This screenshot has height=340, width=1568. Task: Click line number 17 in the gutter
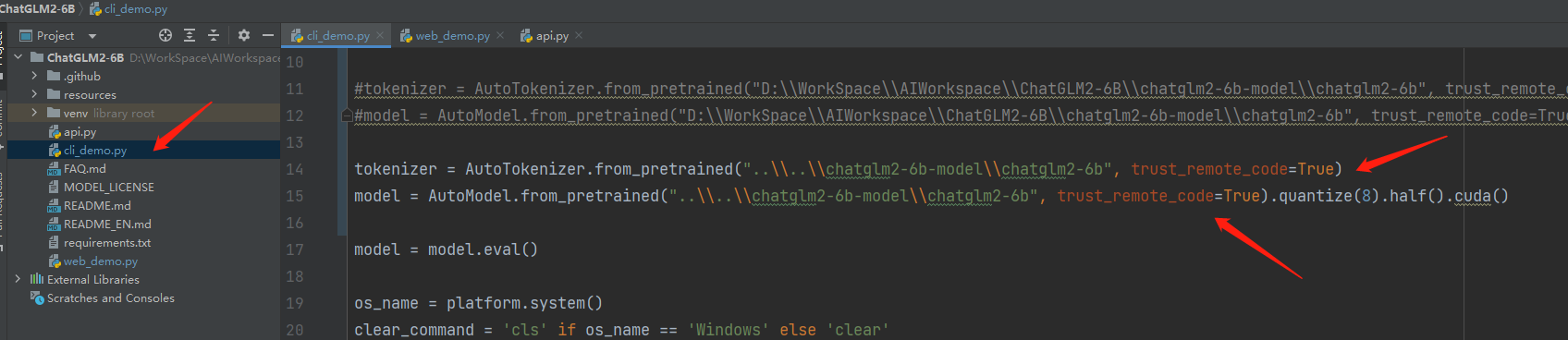pyautogui.click(x=295, y=249)
